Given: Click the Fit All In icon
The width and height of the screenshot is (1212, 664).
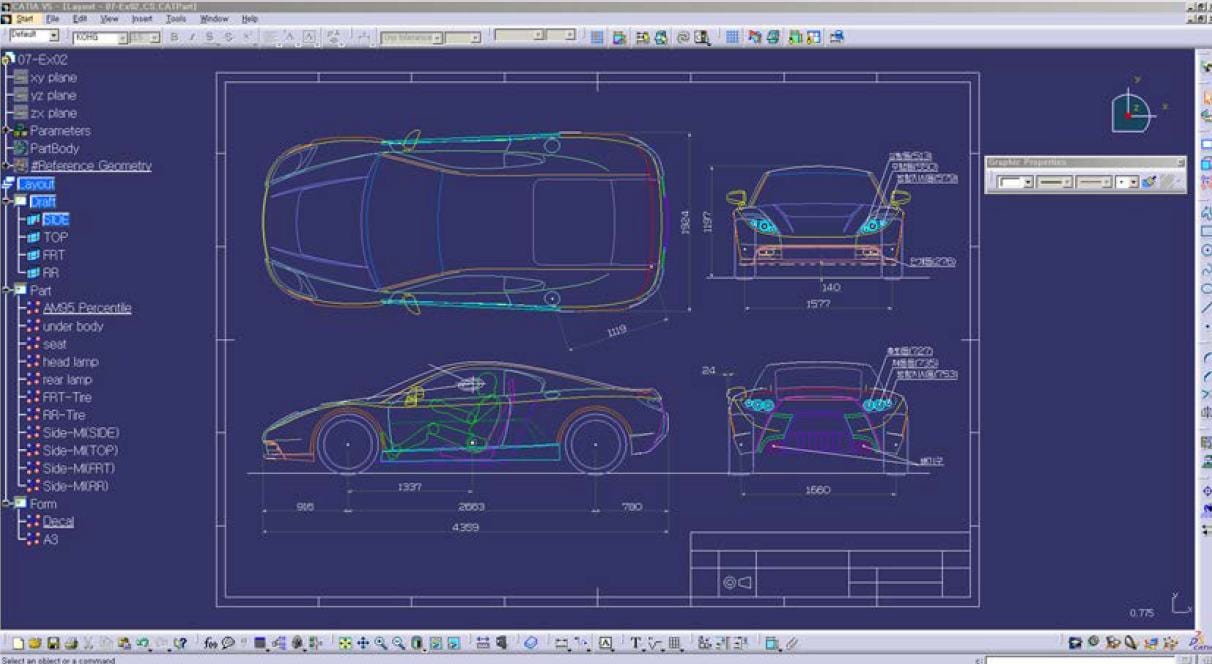Looking at the screenshot, I should coord(344,643).
